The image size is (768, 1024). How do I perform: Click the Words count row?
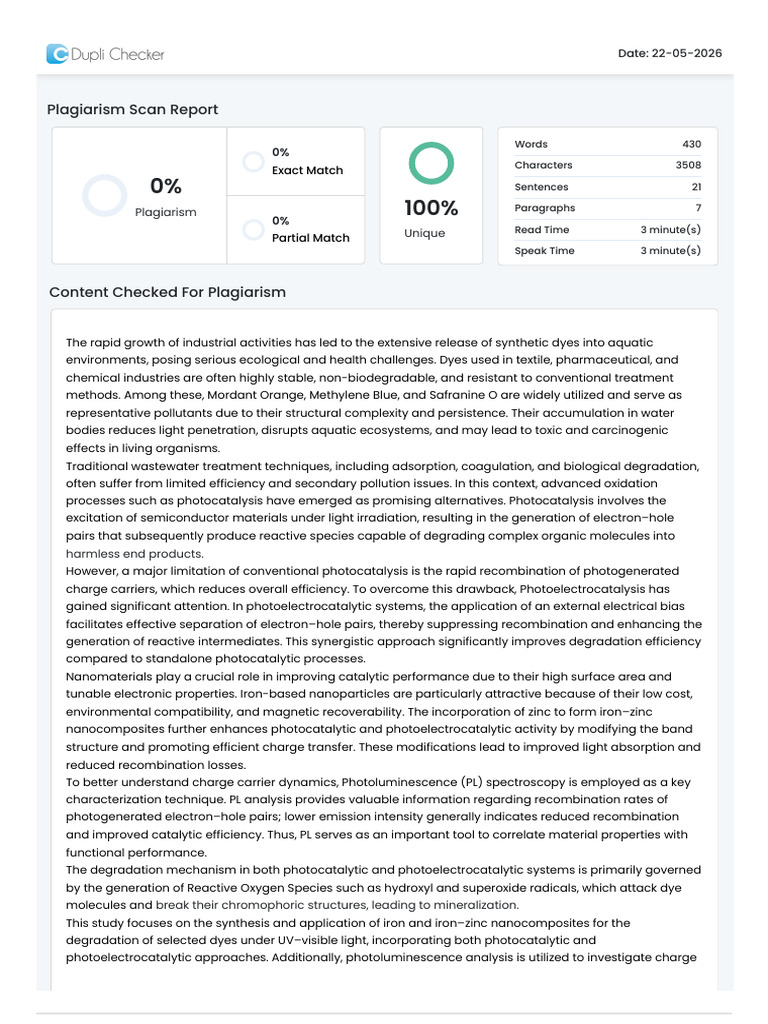pyautogui.click(x=607, y=144)
